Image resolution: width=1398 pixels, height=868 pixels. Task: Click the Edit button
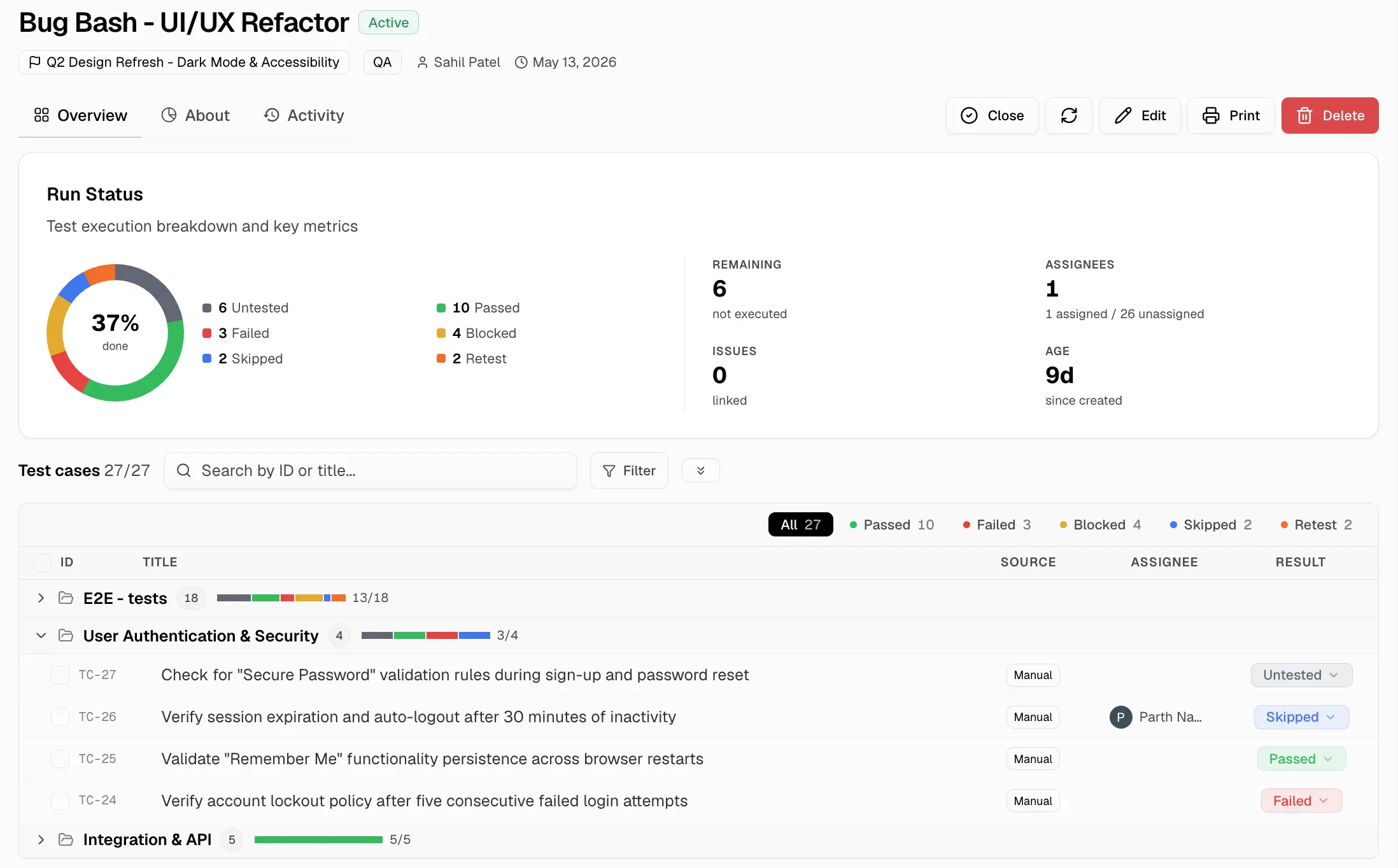click(1140, 115)
